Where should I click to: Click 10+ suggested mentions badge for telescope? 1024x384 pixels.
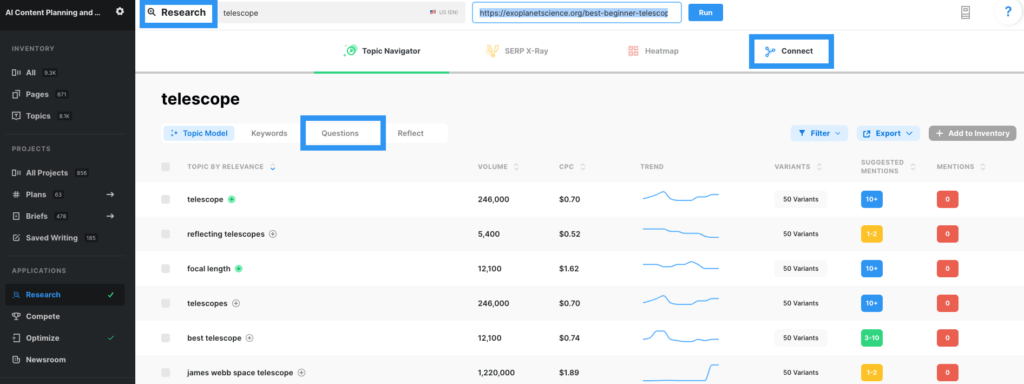tap(872, 199)
